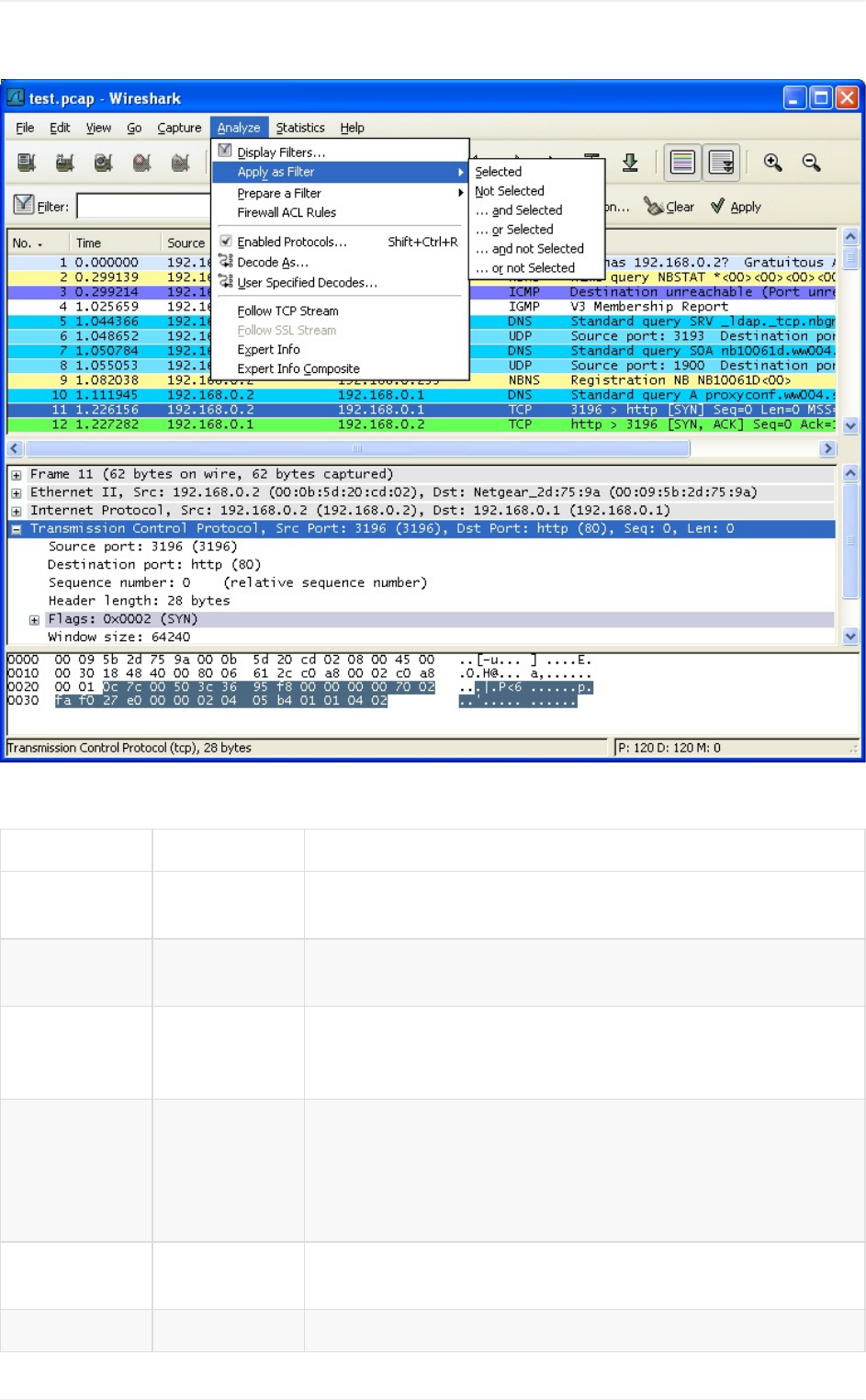Click the Restart capture toolbar icon
This screenshot has height=1400, width=866.
tap(180, 163)
